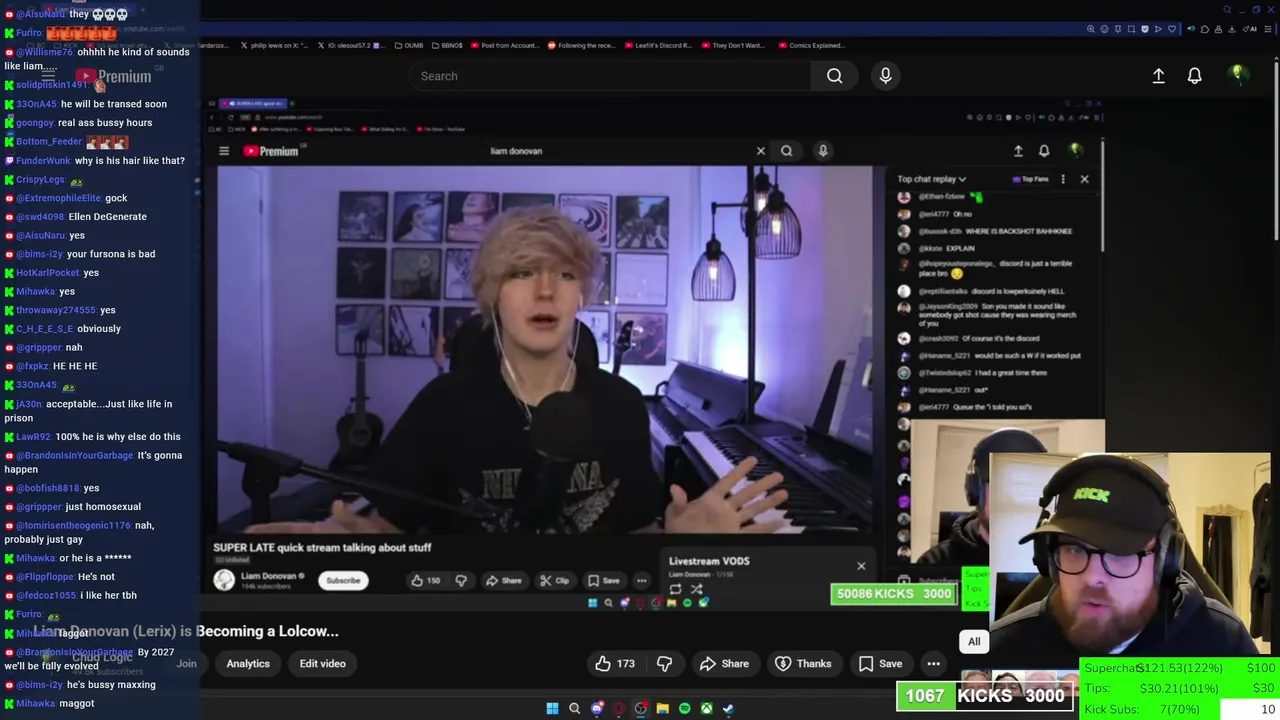Open chat replay three-dot options

point(1063,179)
